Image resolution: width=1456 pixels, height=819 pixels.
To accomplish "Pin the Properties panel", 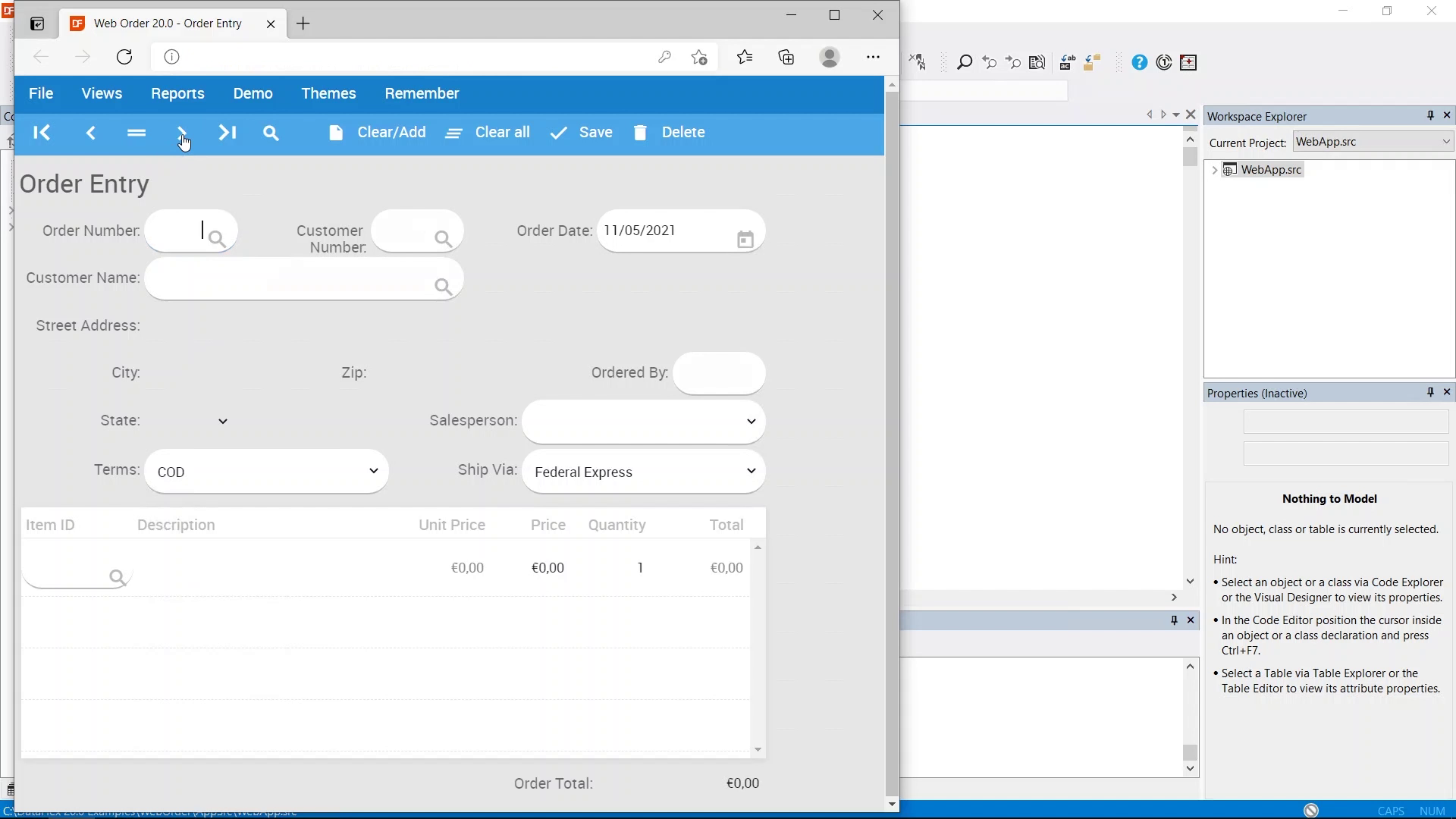I will point(1430,392).
